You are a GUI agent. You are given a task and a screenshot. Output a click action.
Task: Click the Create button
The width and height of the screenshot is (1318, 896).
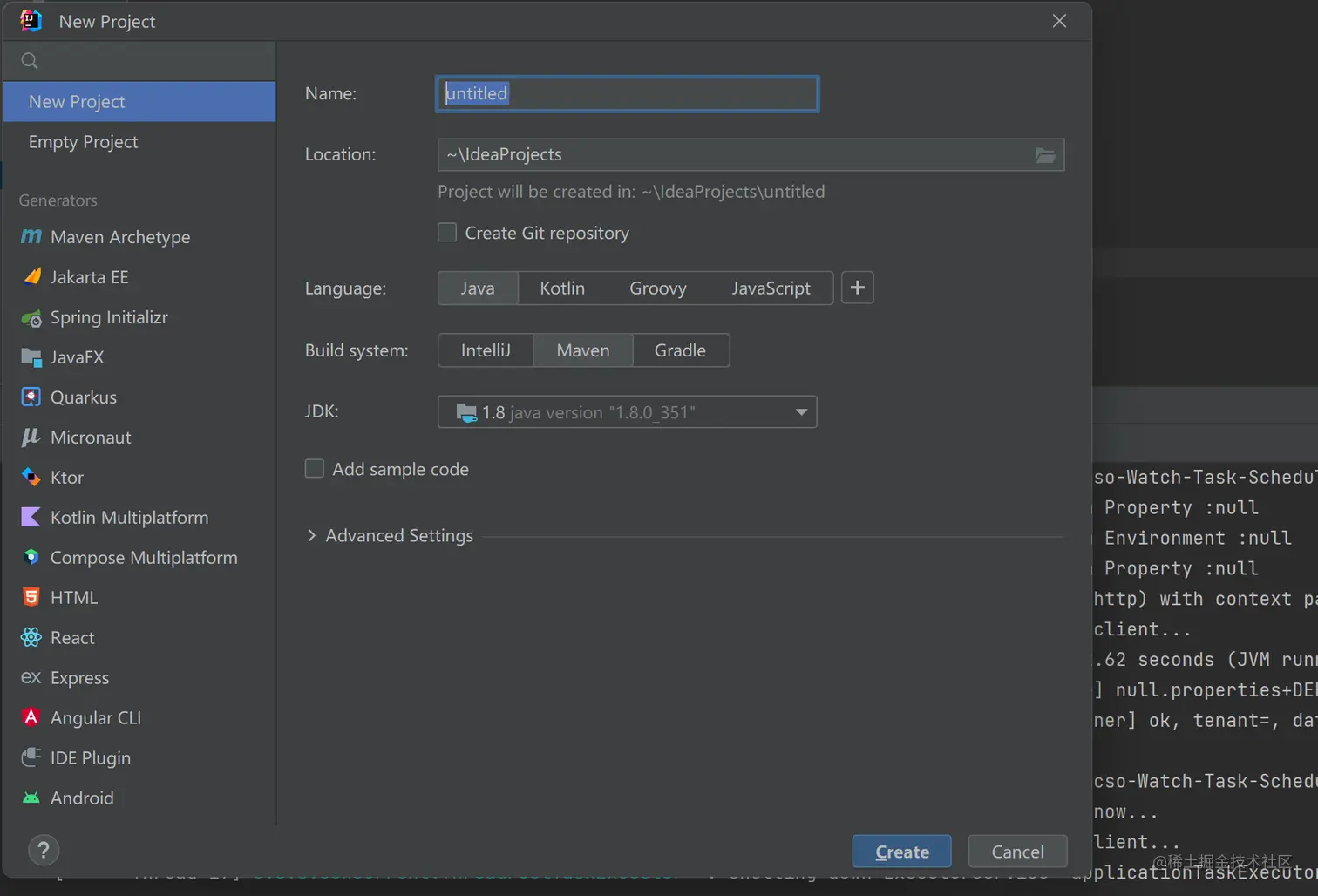[901, 852]
